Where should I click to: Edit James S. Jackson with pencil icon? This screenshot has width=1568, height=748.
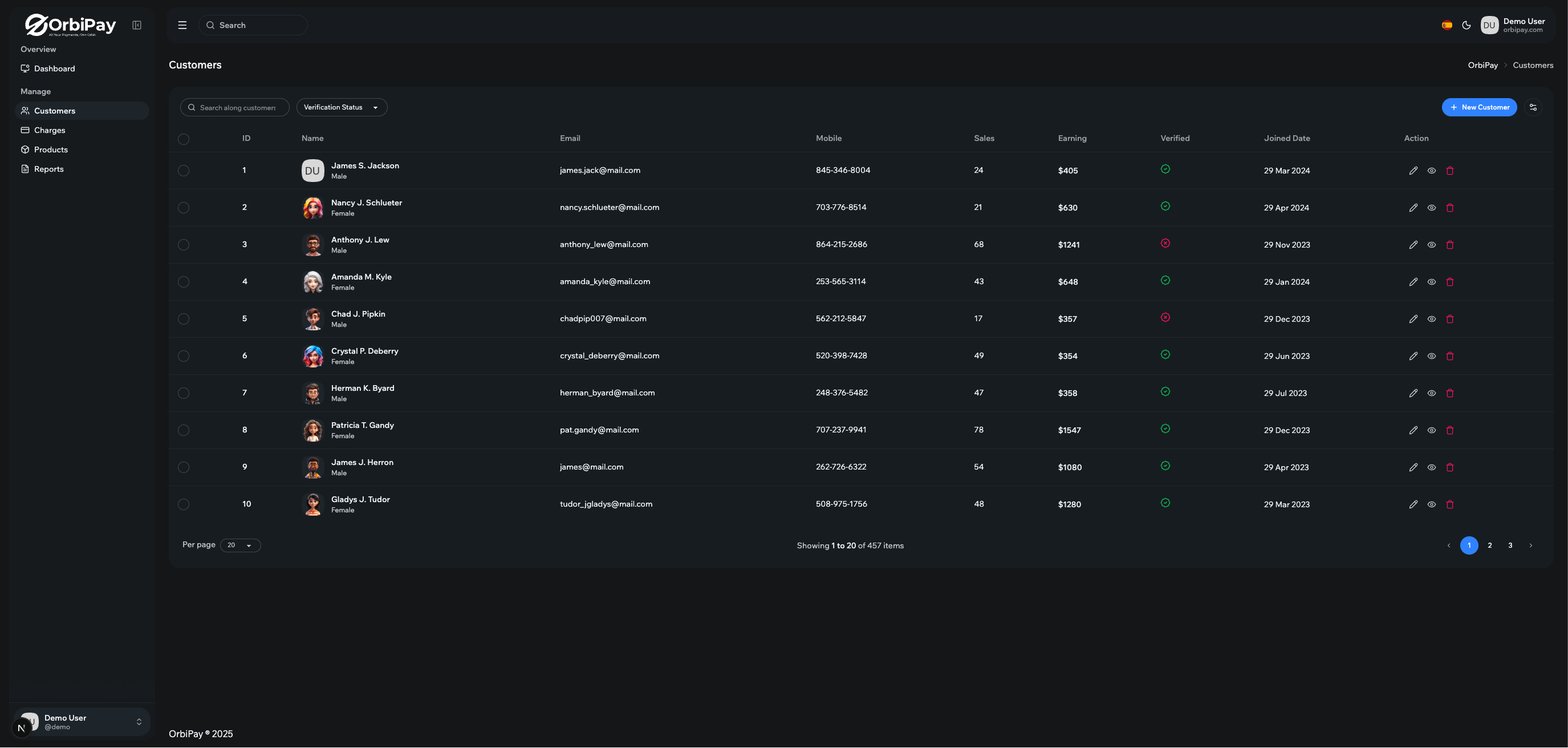(x=1413, y=171)
